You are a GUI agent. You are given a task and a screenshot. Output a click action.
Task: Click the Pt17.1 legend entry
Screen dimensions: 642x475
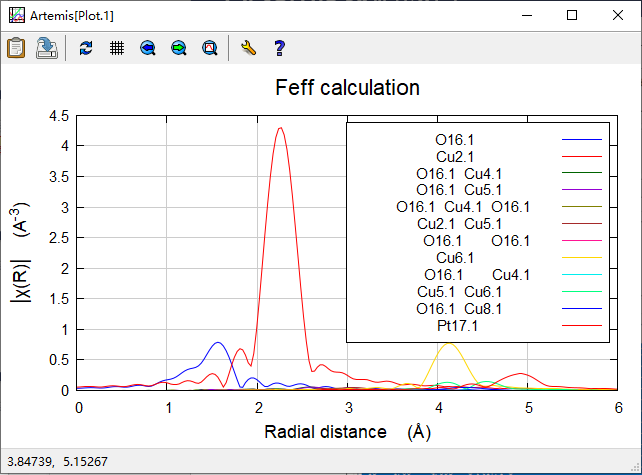(x=457, y=326)
